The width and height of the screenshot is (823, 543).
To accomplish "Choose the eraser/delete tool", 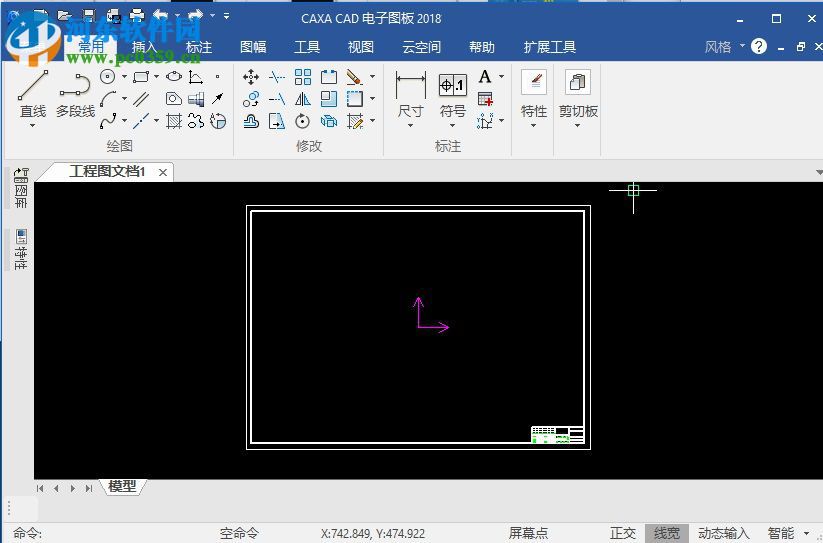I will tap(354, 77).
